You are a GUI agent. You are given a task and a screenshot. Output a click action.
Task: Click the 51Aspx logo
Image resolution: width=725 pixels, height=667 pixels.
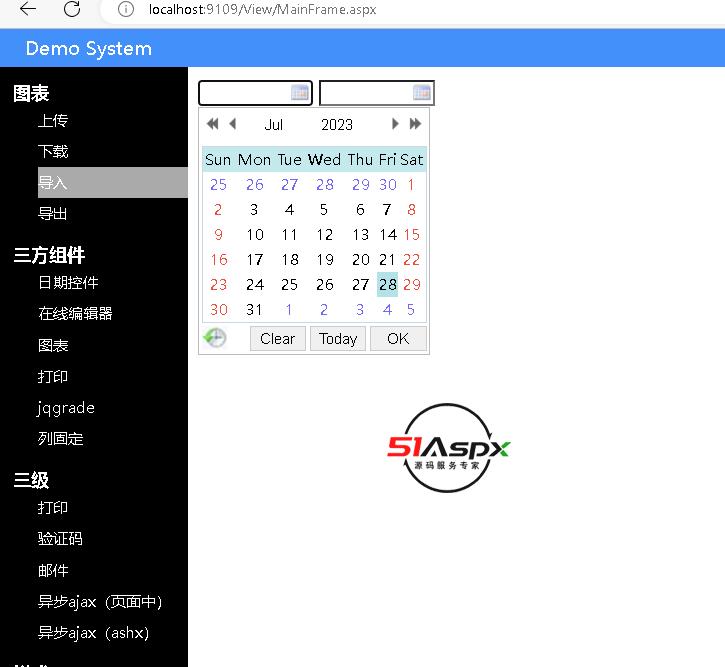point(448,448)
